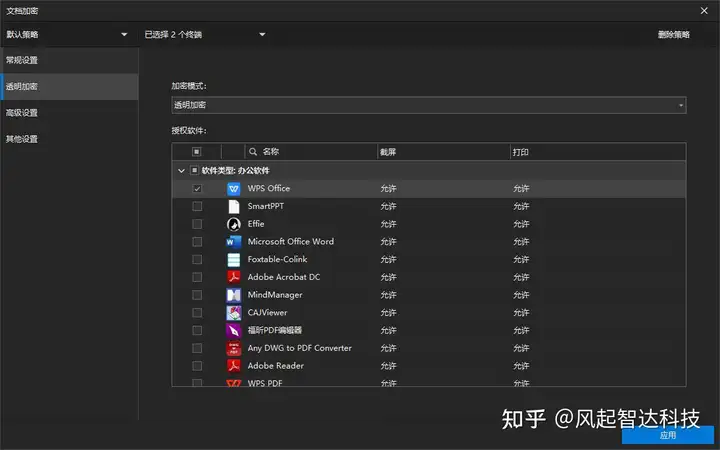Check the Foxtable-Colink checkbox
Image resolution: width=720 pixels, height=450 pixels.
197,259
